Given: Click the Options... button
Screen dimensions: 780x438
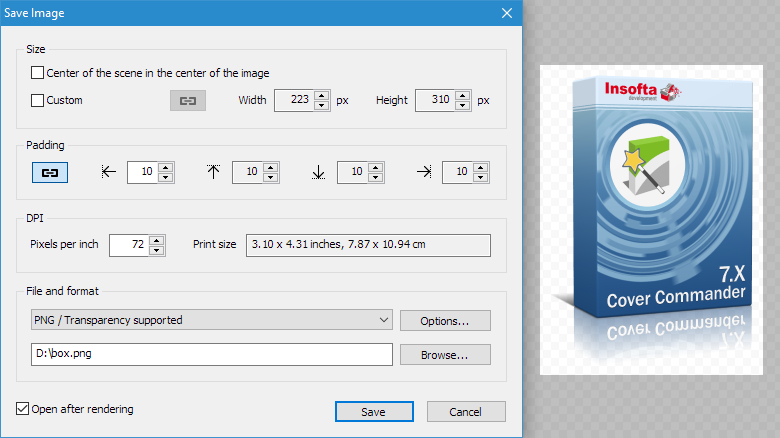Looking at the screenshot, I should [x=445, y=321].
